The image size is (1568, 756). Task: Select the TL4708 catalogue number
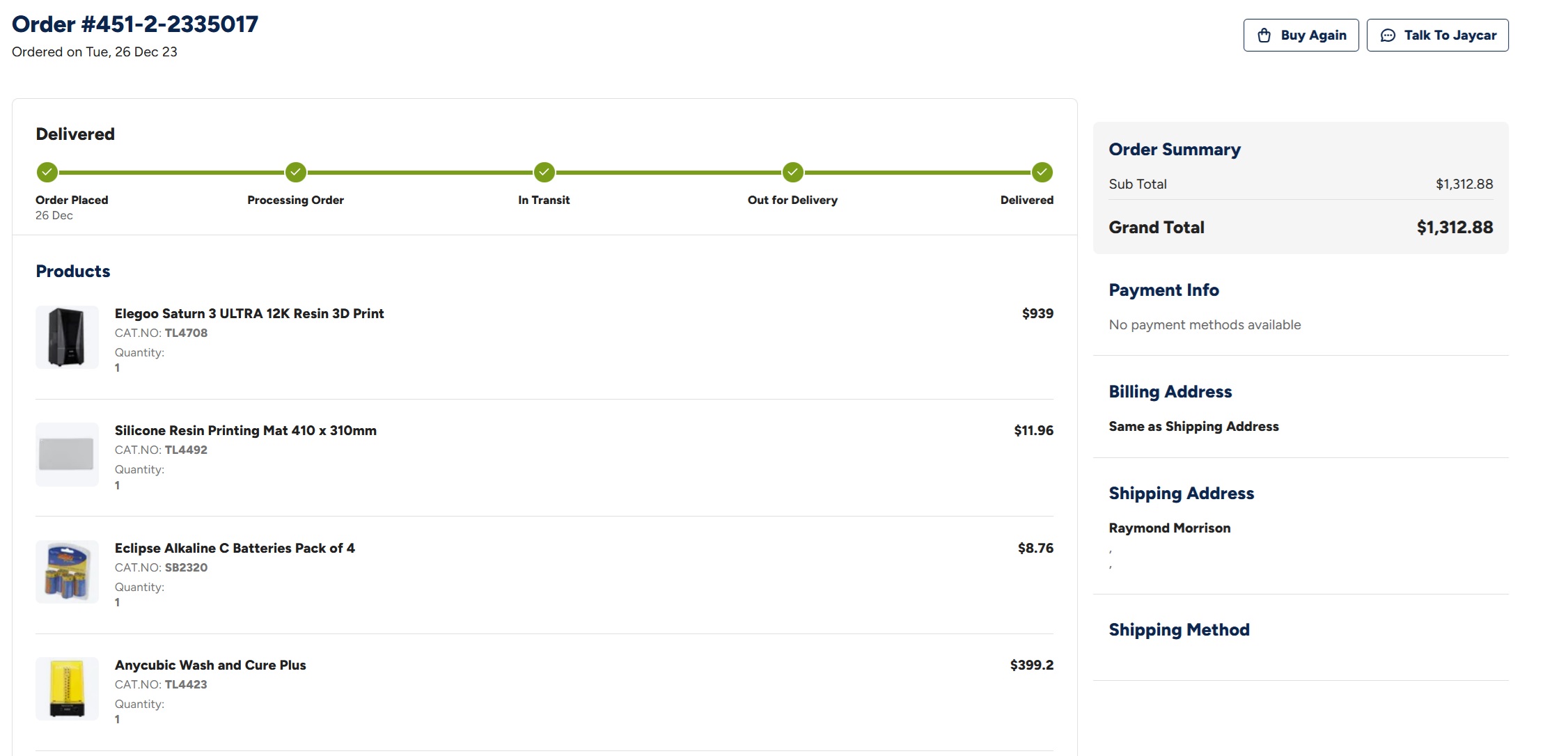point(186,333)
